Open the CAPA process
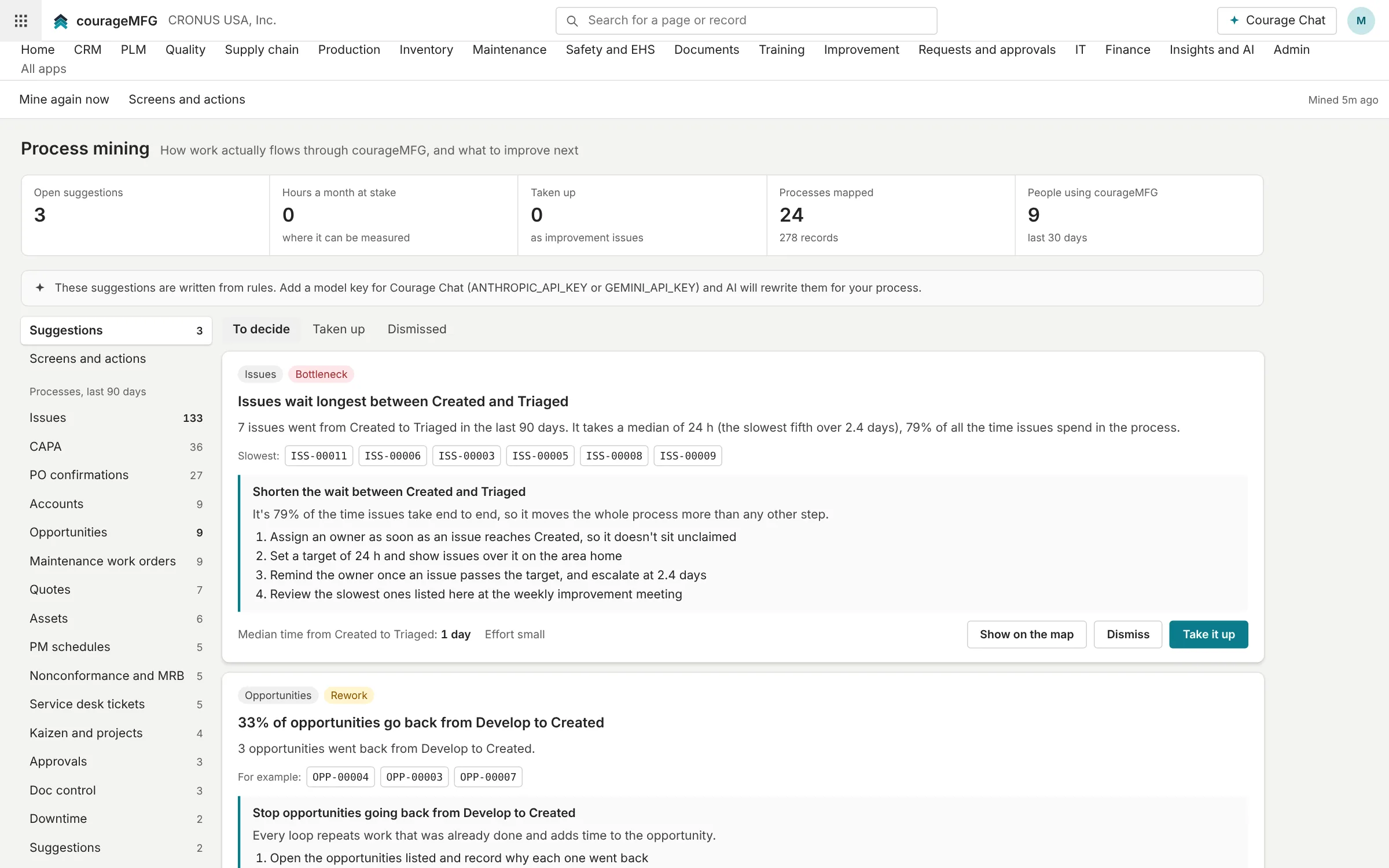This screenshot has height=868, width=1389. [x=116, y=447]
